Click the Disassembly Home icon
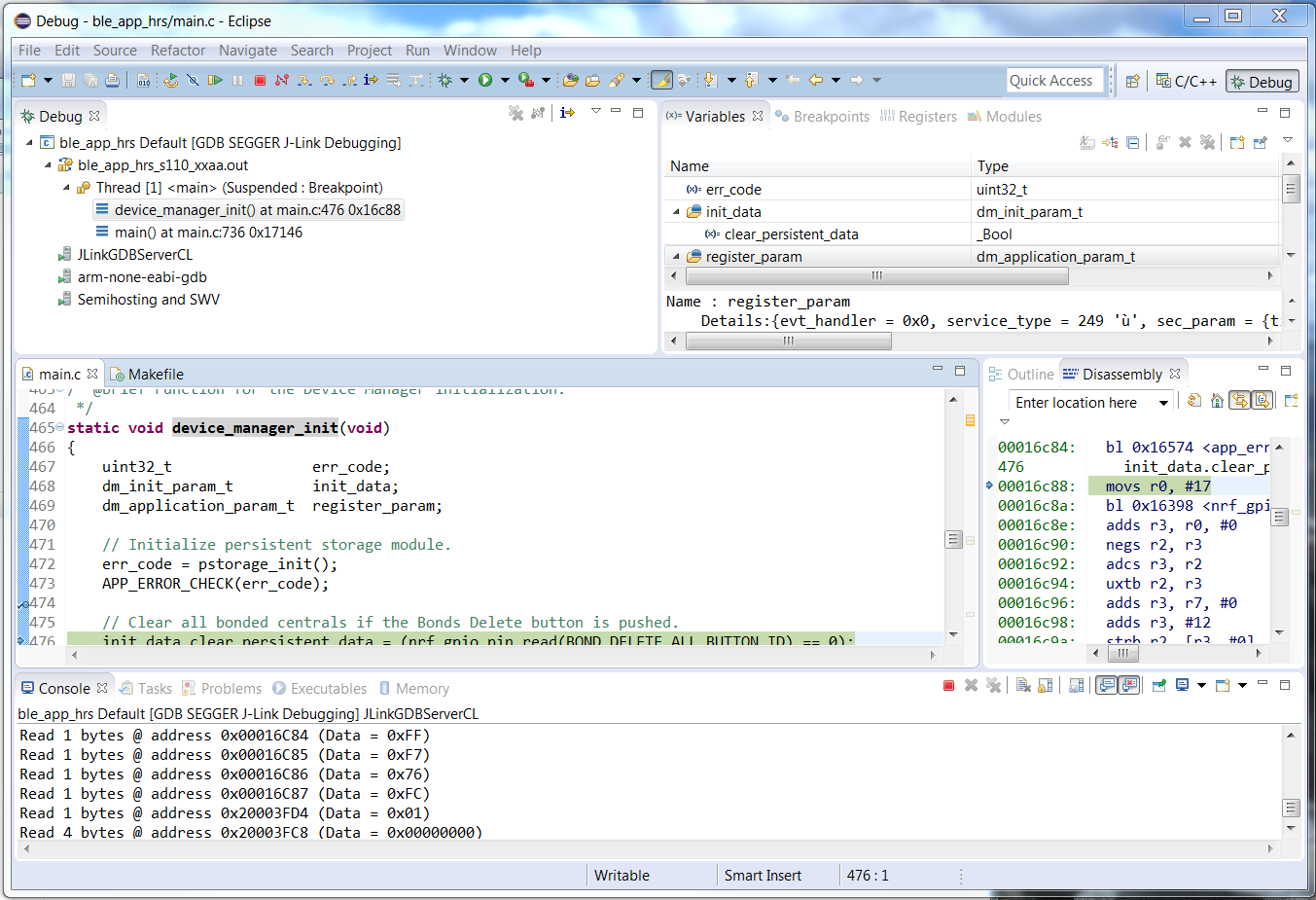This screenshot has height=900, width=1316. coord(1217,400)
